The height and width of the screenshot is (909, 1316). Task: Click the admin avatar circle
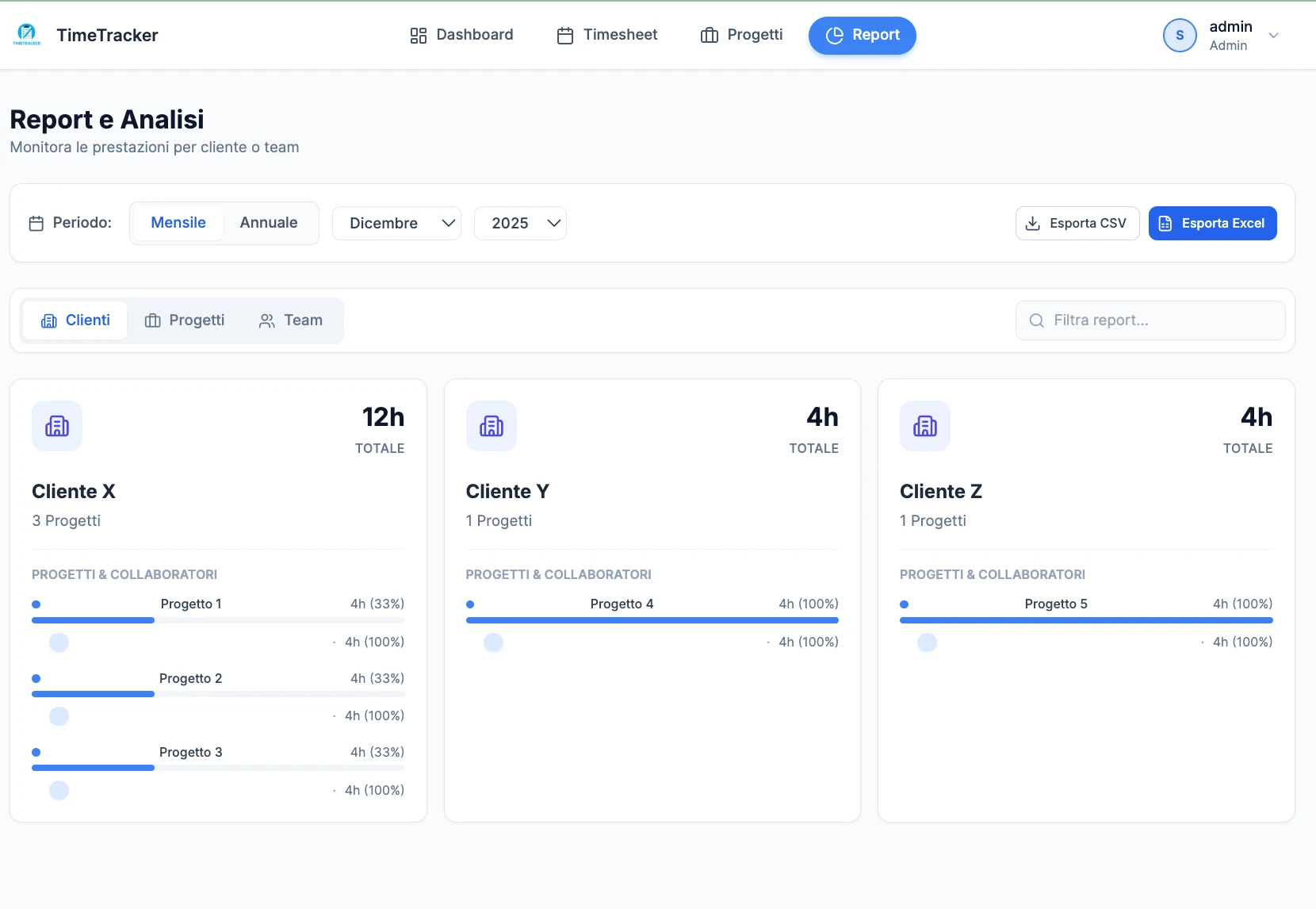coord(1180,36)
